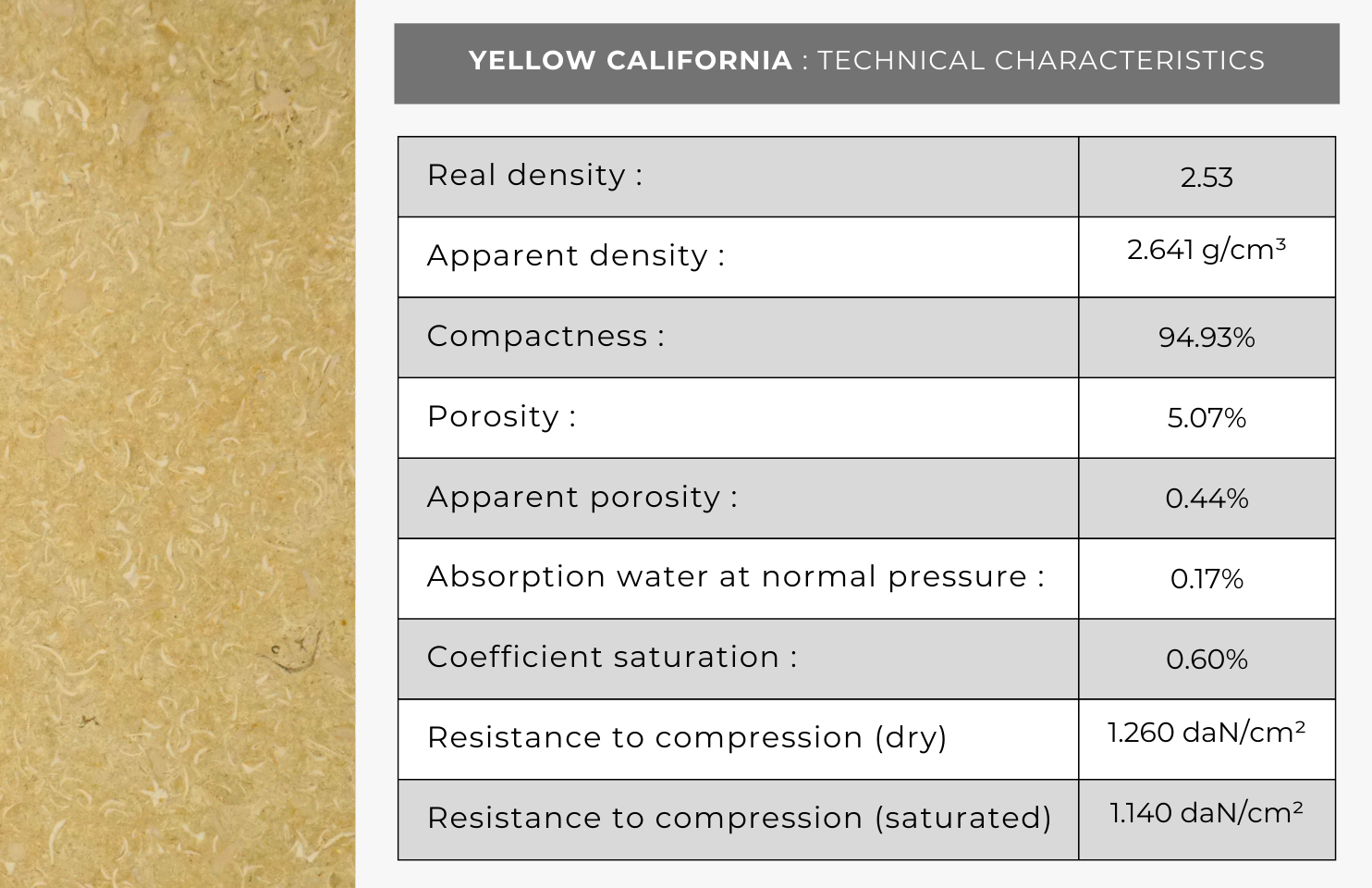Image resolution: width=1372 pixels, height=888 pixels.
Task: Click the Apparent porosity label
Action: pos(582,498)
